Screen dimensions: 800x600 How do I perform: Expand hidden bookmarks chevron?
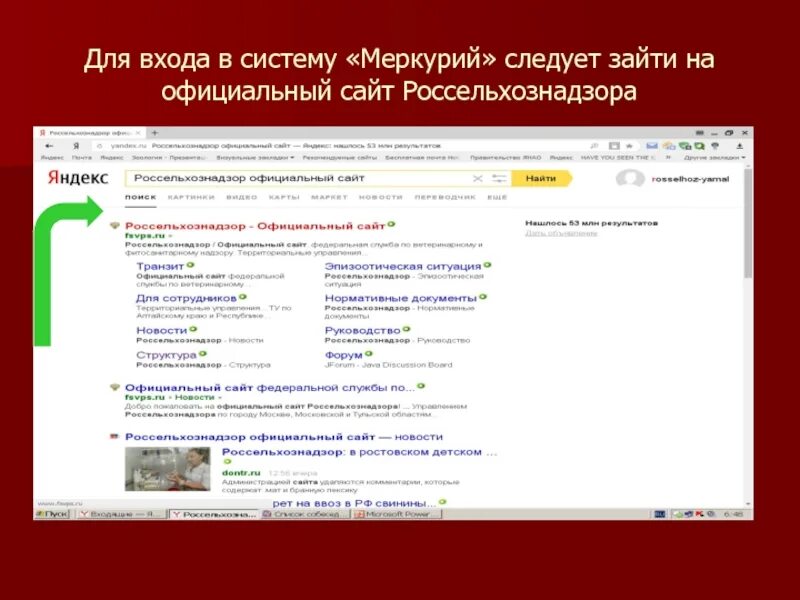click(667, 158)
